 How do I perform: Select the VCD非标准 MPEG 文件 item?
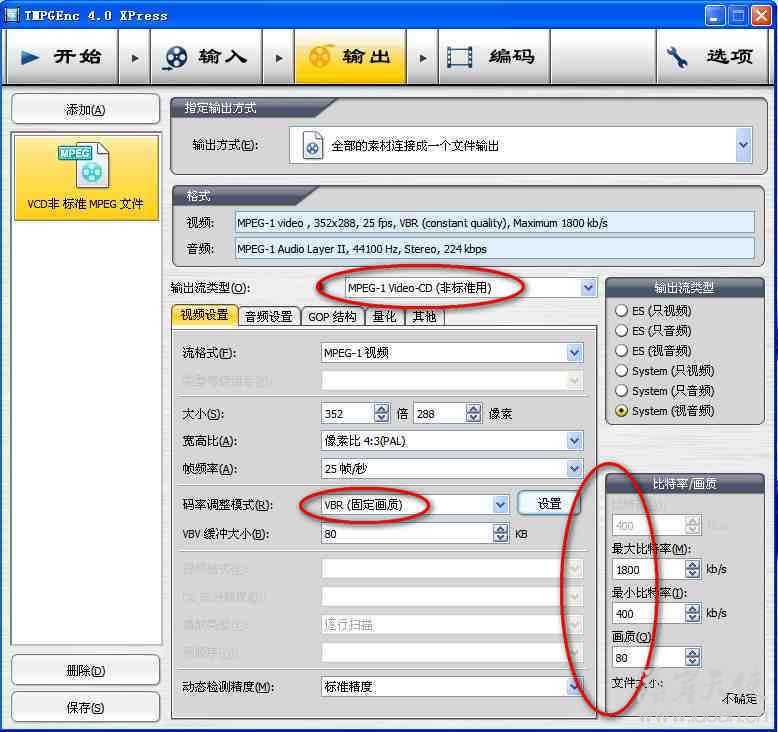[86, 178]
